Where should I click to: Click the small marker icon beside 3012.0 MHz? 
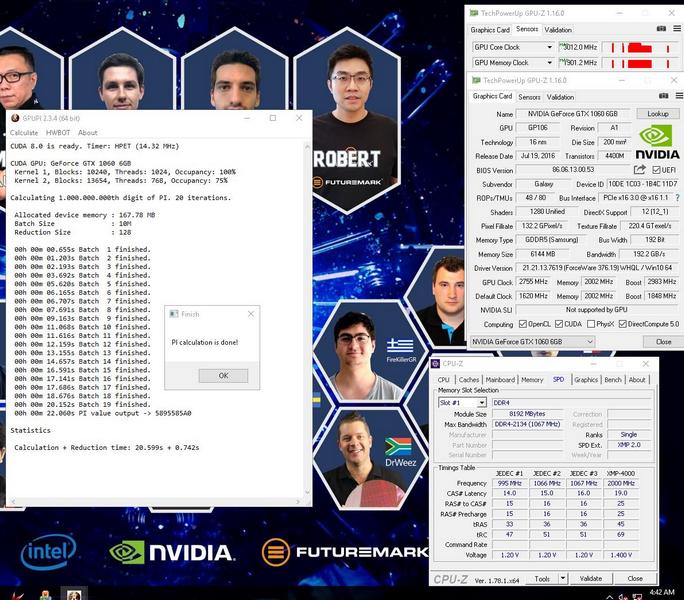point(561,45)
